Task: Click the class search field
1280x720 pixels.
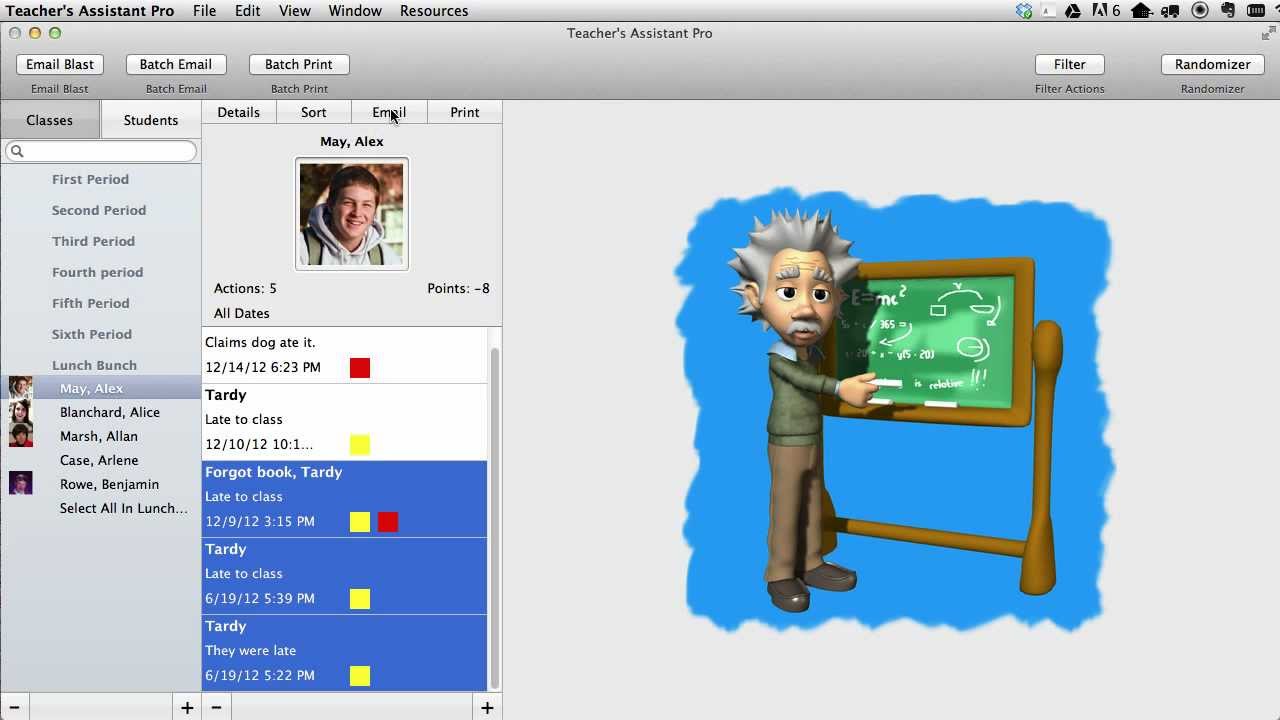Action: click(101, 151)
